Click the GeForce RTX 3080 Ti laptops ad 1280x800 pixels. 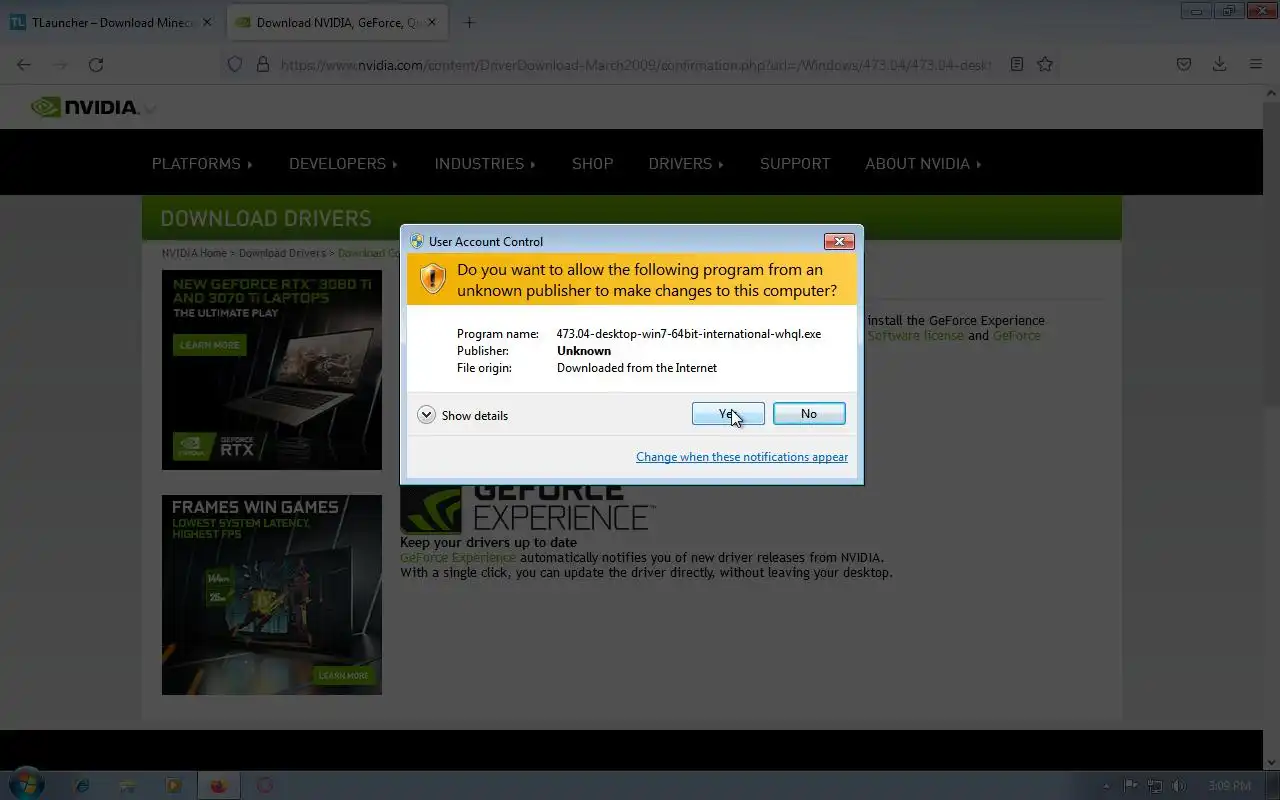[x=272, y=370]
